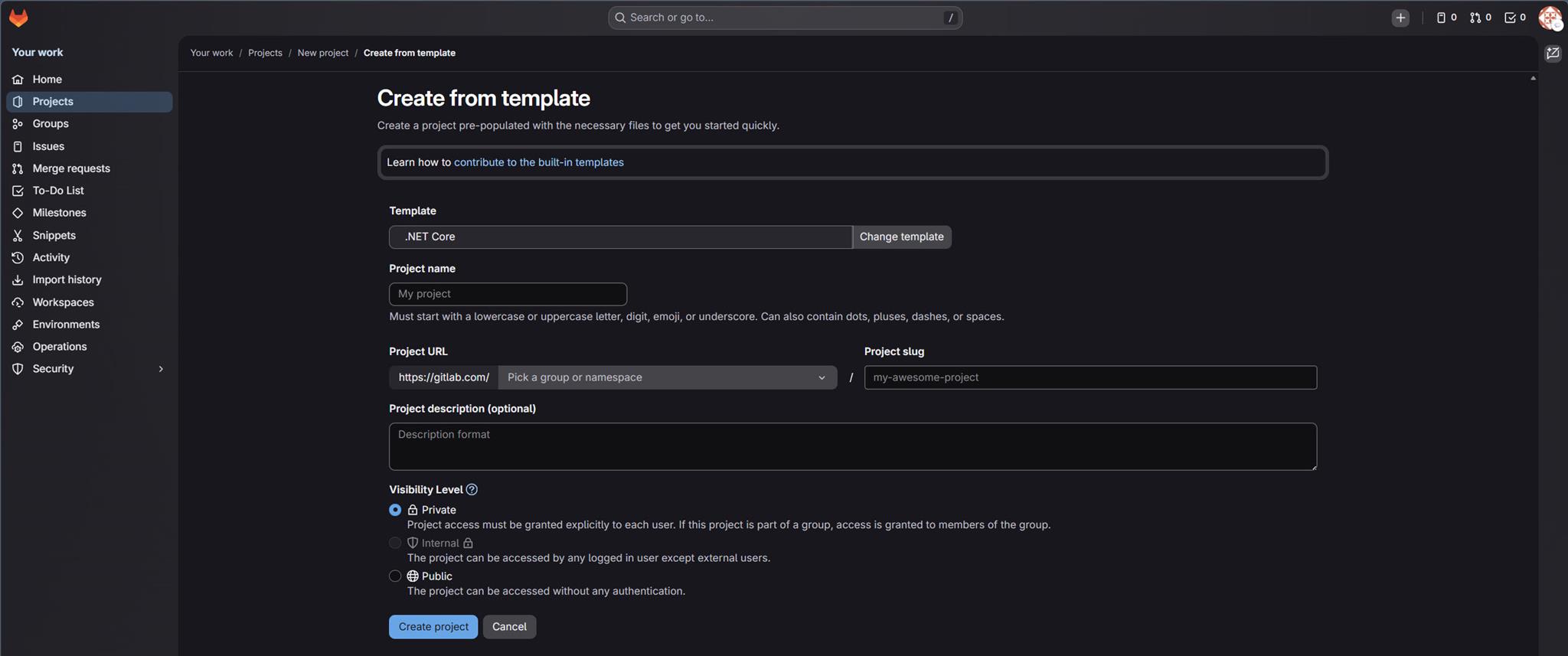Click the New project breadcrumb link
Screen dimensions: 1568x656
[322, 53]
